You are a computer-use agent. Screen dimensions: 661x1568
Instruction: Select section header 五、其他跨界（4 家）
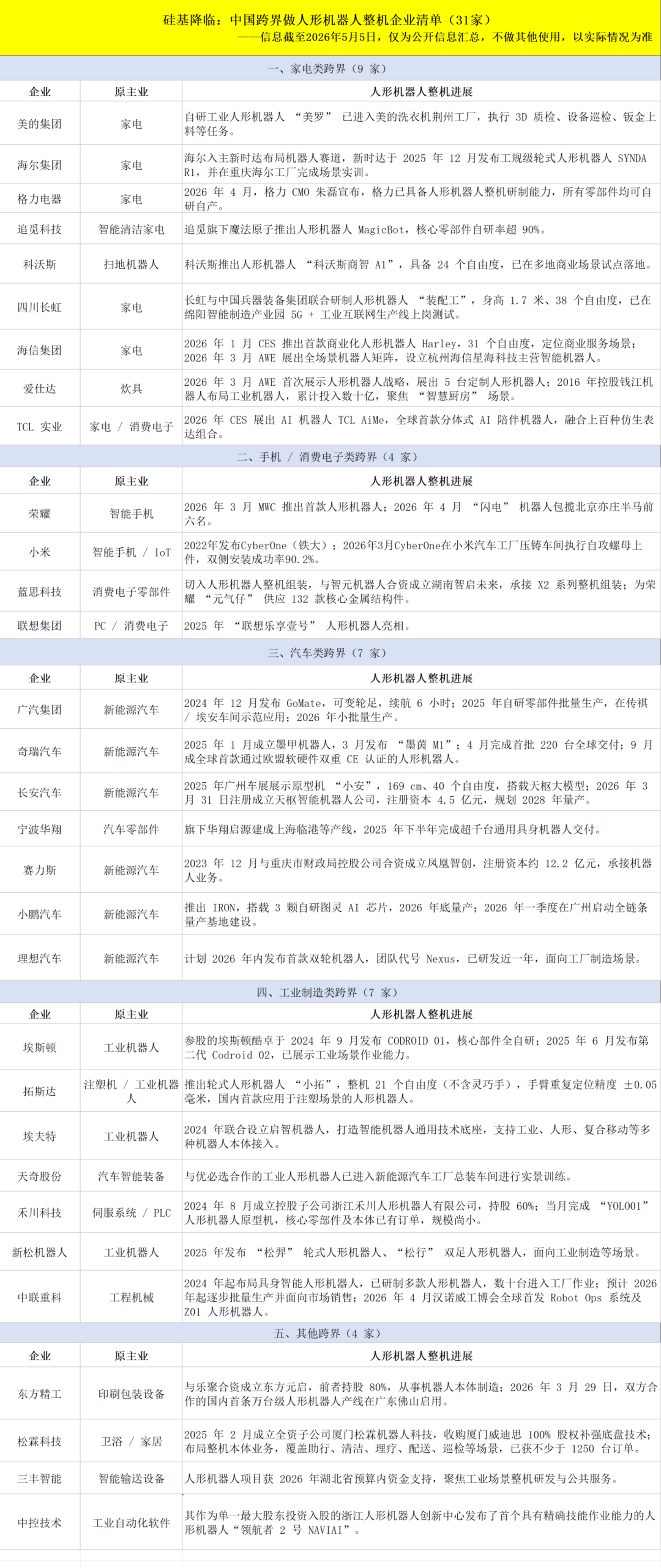point(330,1334)
